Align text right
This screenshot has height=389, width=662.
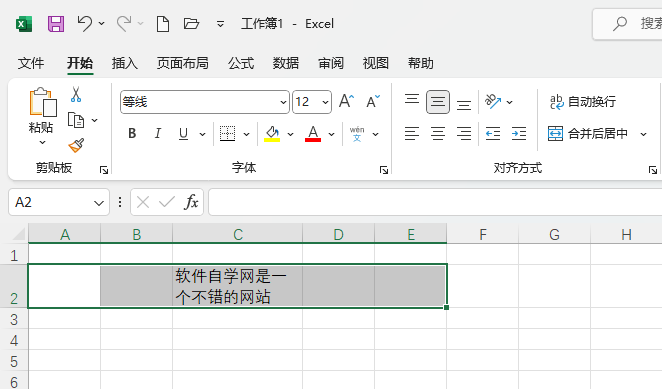click(464, 134)
